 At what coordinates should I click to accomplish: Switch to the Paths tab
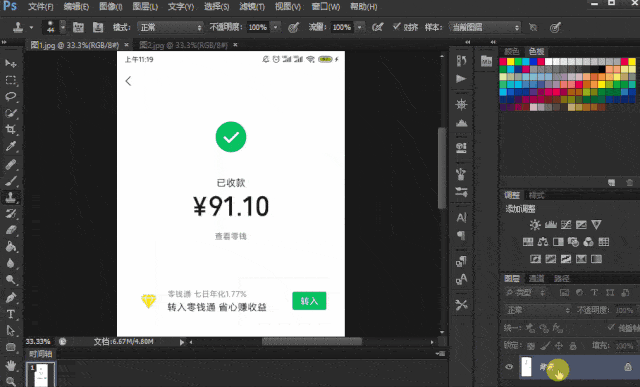click(x=562, y=278)
